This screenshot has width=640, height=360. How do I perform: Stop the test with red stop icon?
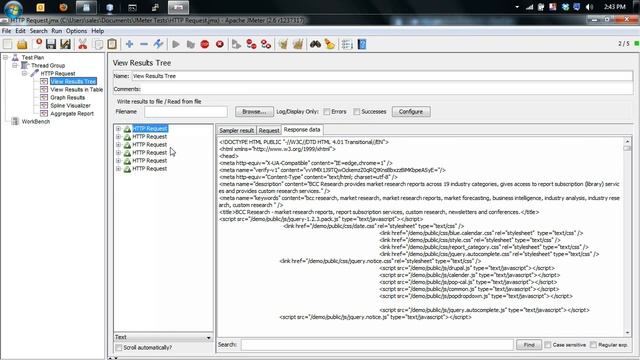click(205, 44)
